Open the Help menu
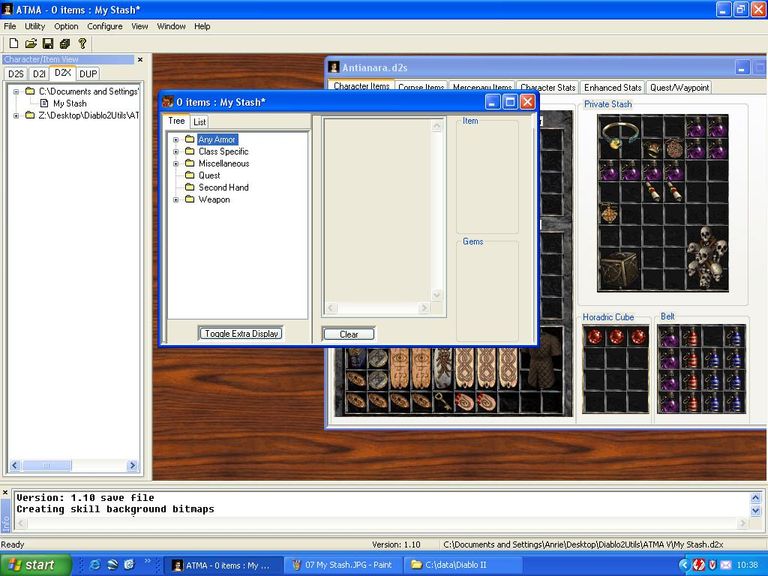The image size is (768, 576). pos(202,26)
